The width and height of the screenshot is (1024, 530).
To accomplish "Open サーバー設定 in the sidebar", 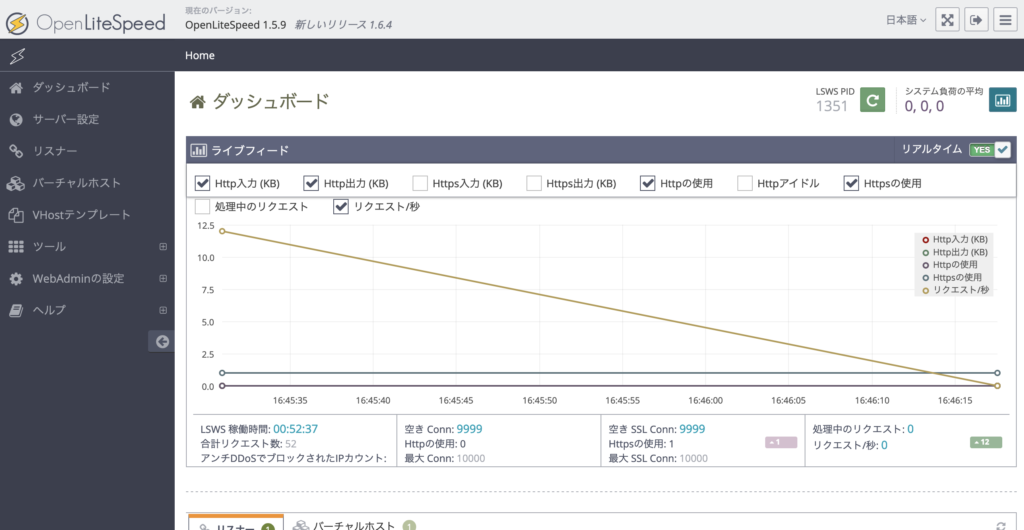I will click(x=66, y=120).
